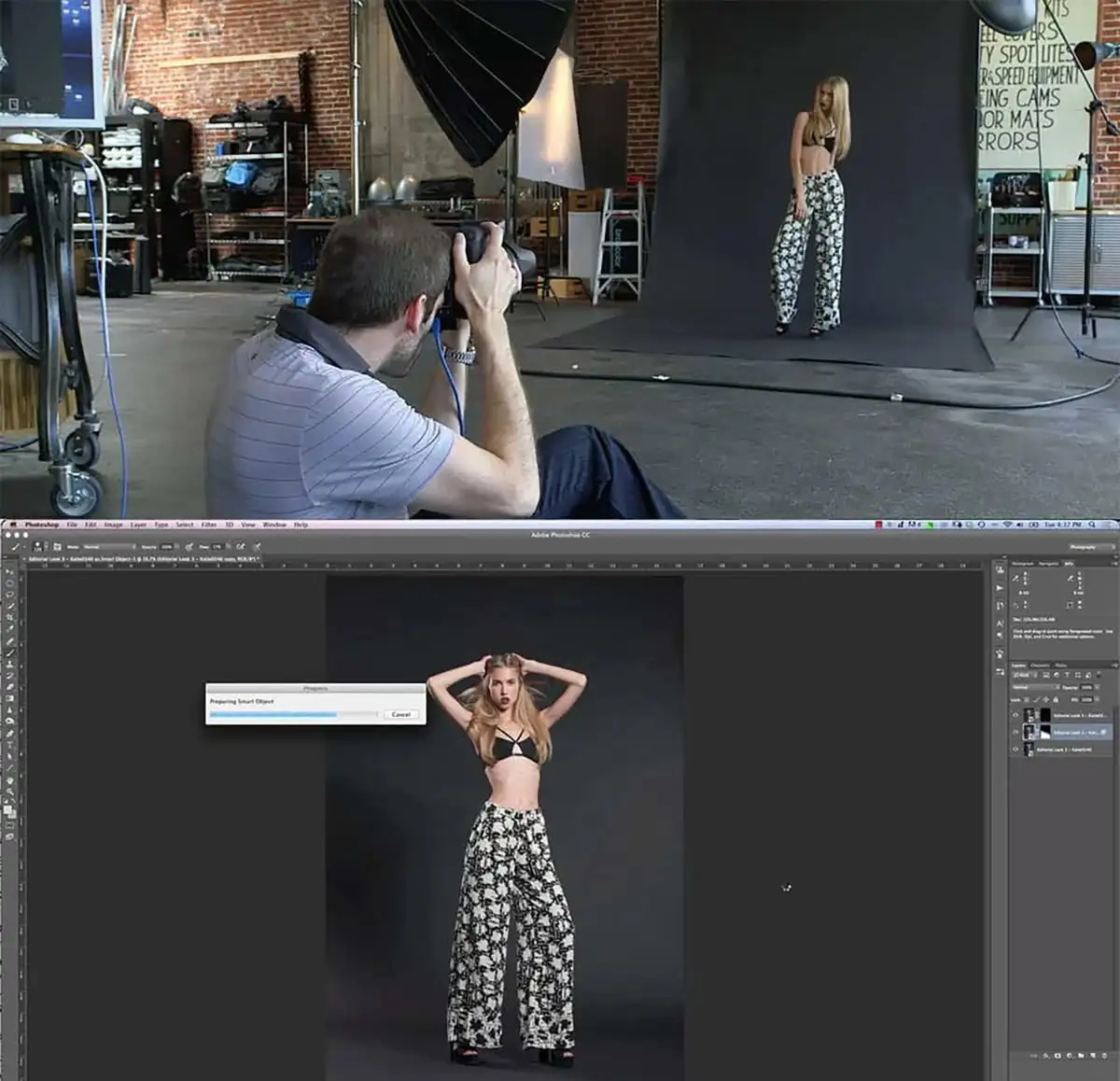Click the foreground color swatch
1120x1081 pixels.
click(8, 808)
